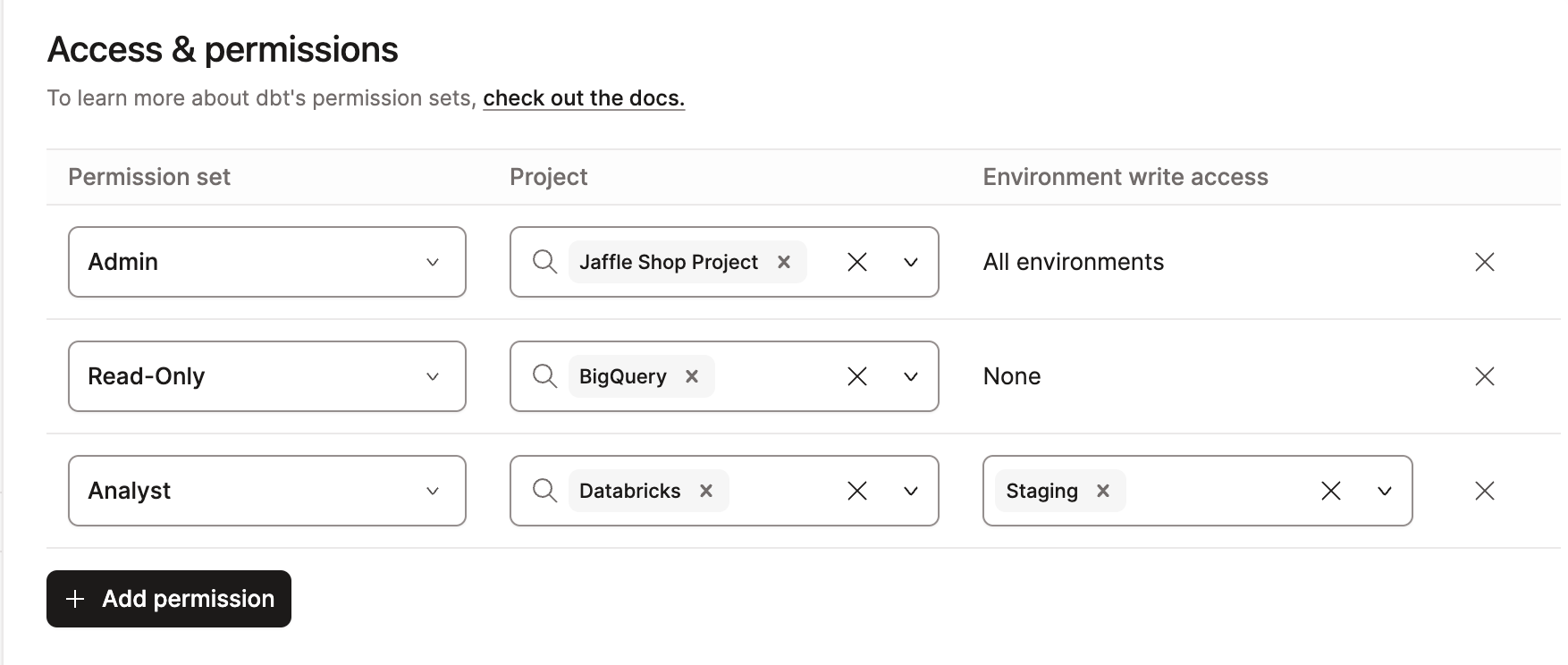Open the Read-Only permission set dropdown
The height and width of the screenshot is (665, 1568).
click(x=434, y=376)
